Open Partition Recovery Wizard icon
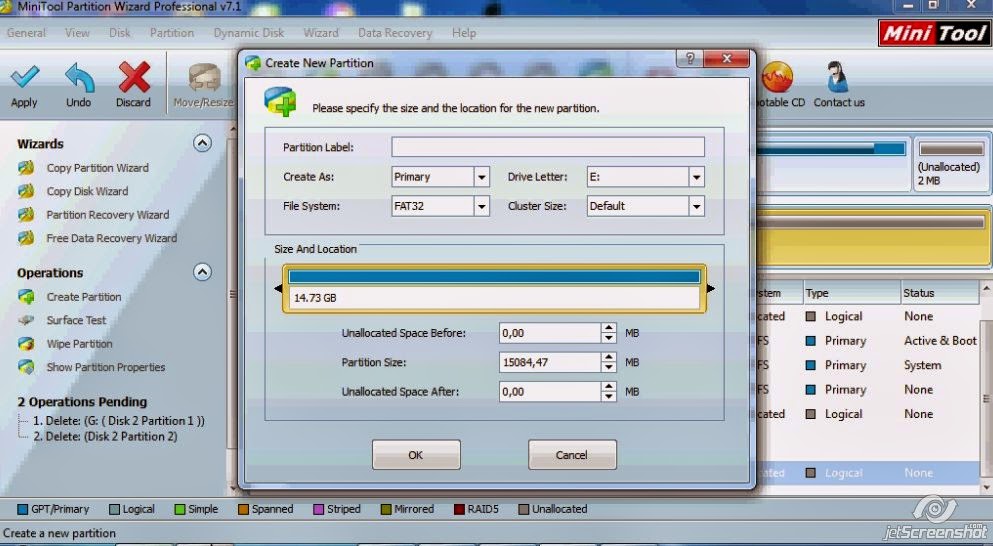 point(26,215)
